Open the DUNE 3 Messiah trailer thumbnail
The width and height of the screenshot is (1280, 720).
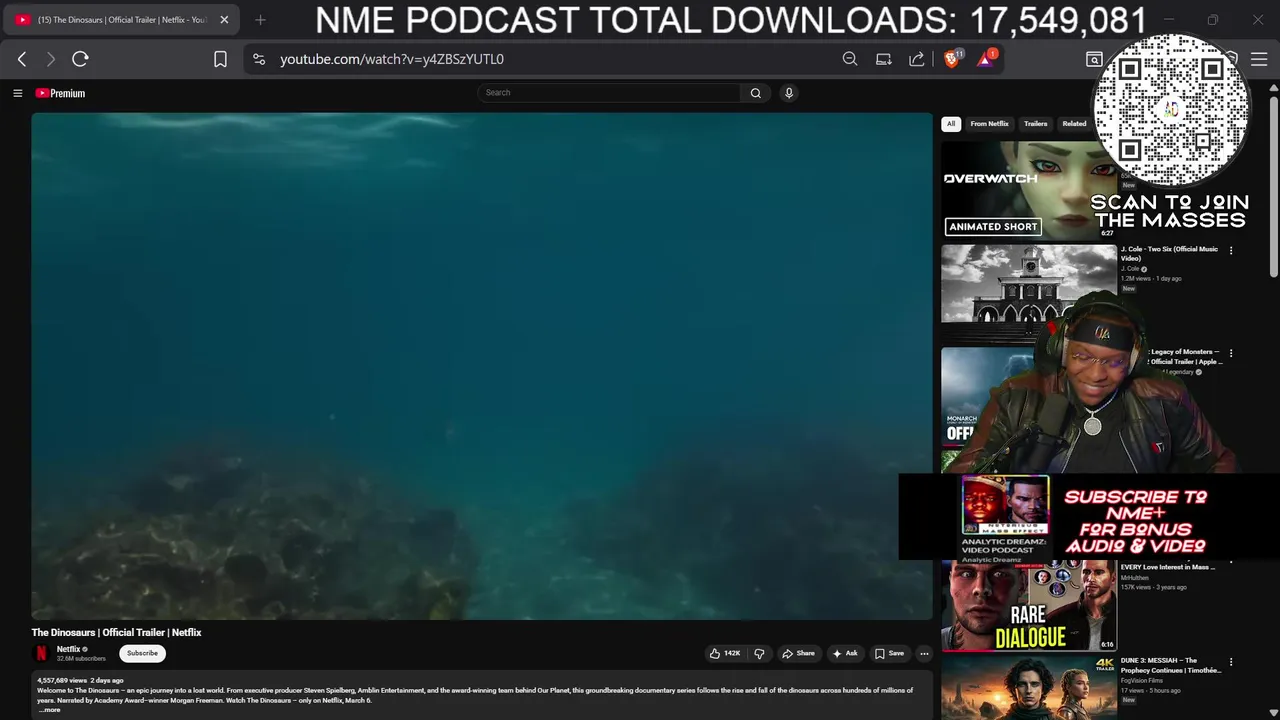(x=1029, y=687)
